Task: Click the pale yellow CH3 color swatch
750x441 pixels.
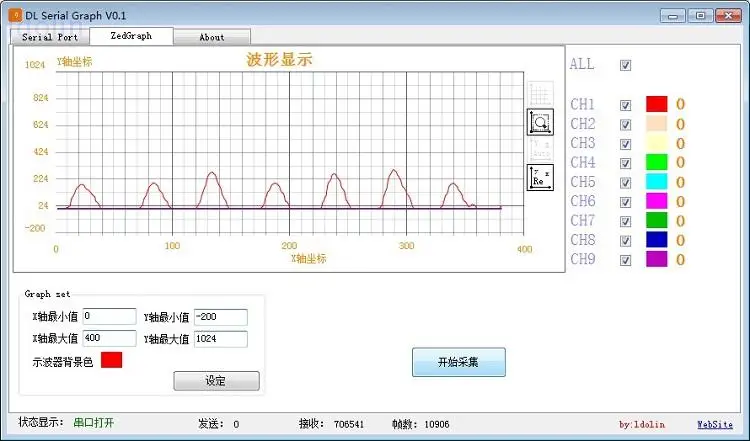Action: (x=656, y=143)
